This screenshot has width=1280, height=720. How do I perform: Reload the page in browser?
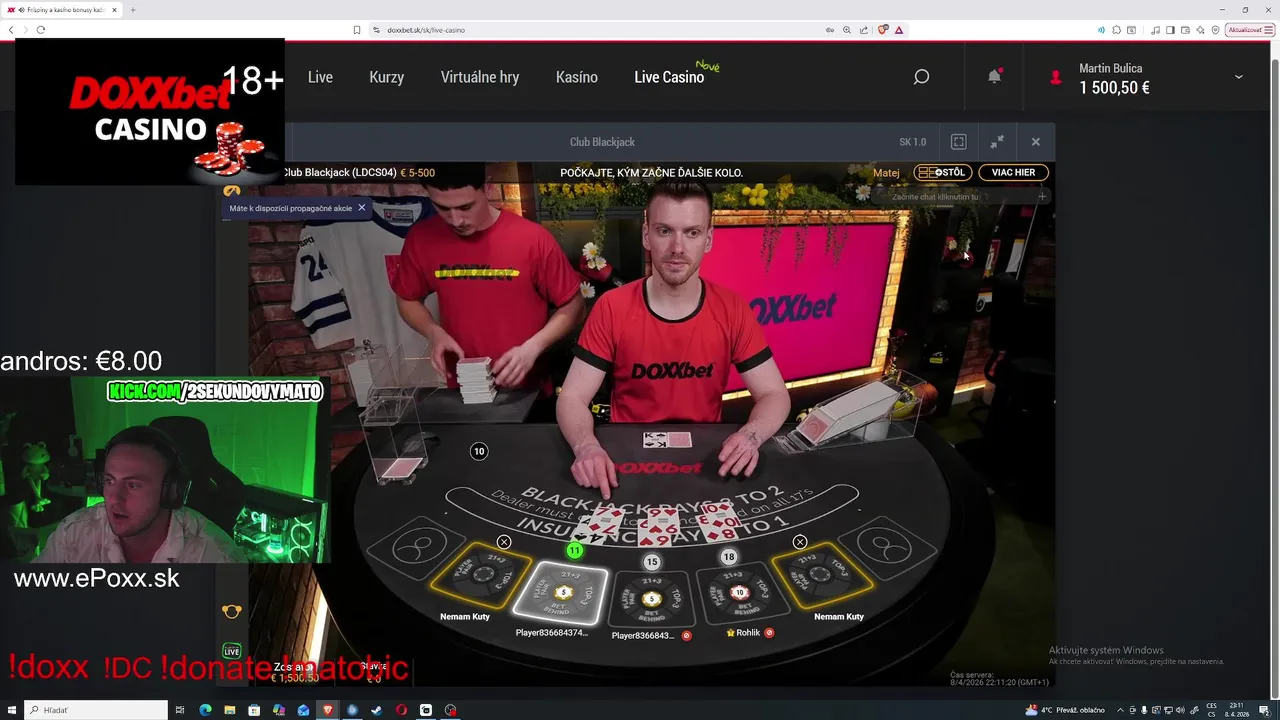click(x=41, y=30)
